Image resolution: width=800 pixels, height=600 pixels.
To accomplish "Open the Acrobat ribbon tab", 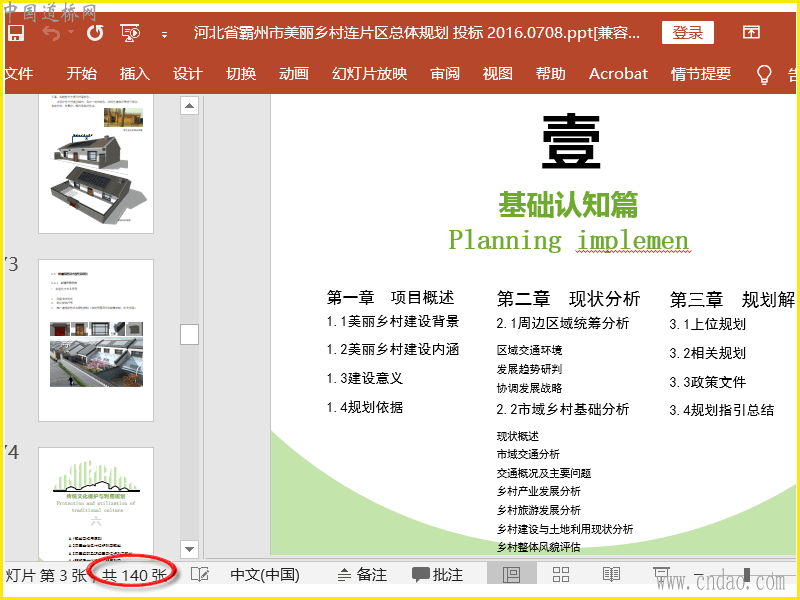I will 618,74.
